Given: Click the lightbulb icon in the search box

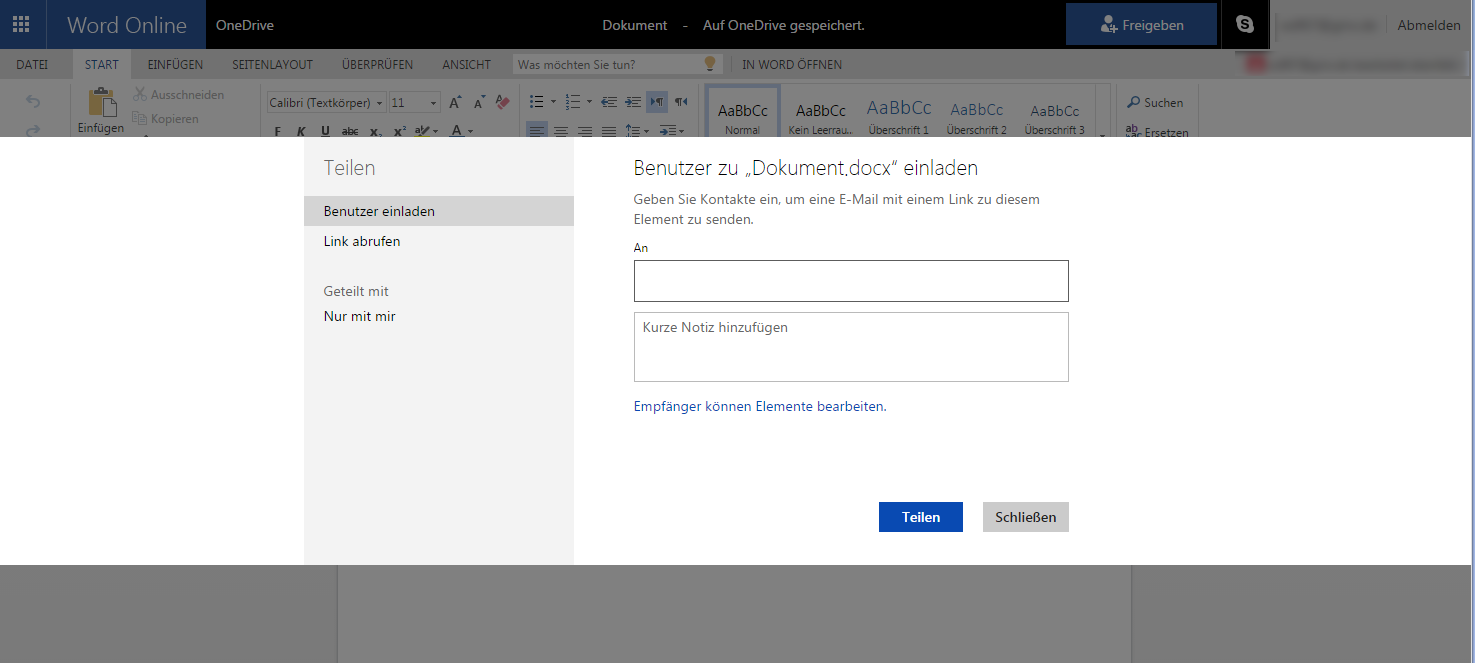Looking at the screenshot, I should click(x=710, y=64).
